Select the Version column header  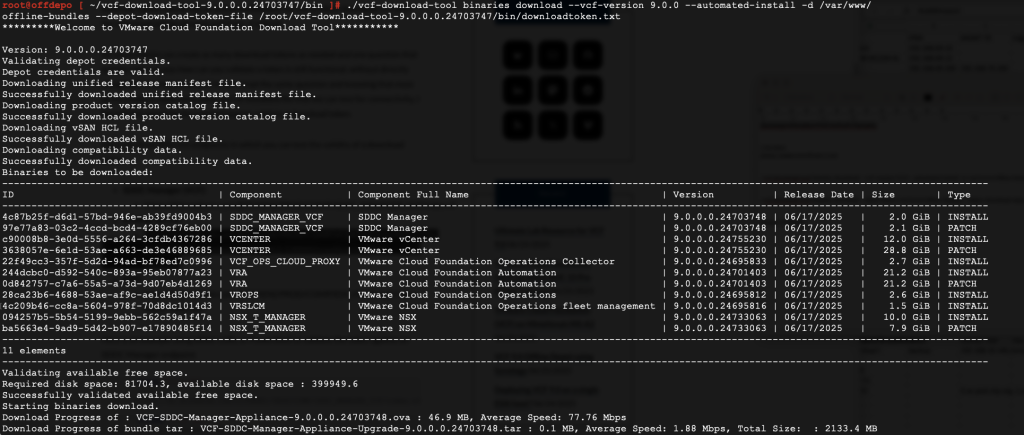(x=694, y=195)
